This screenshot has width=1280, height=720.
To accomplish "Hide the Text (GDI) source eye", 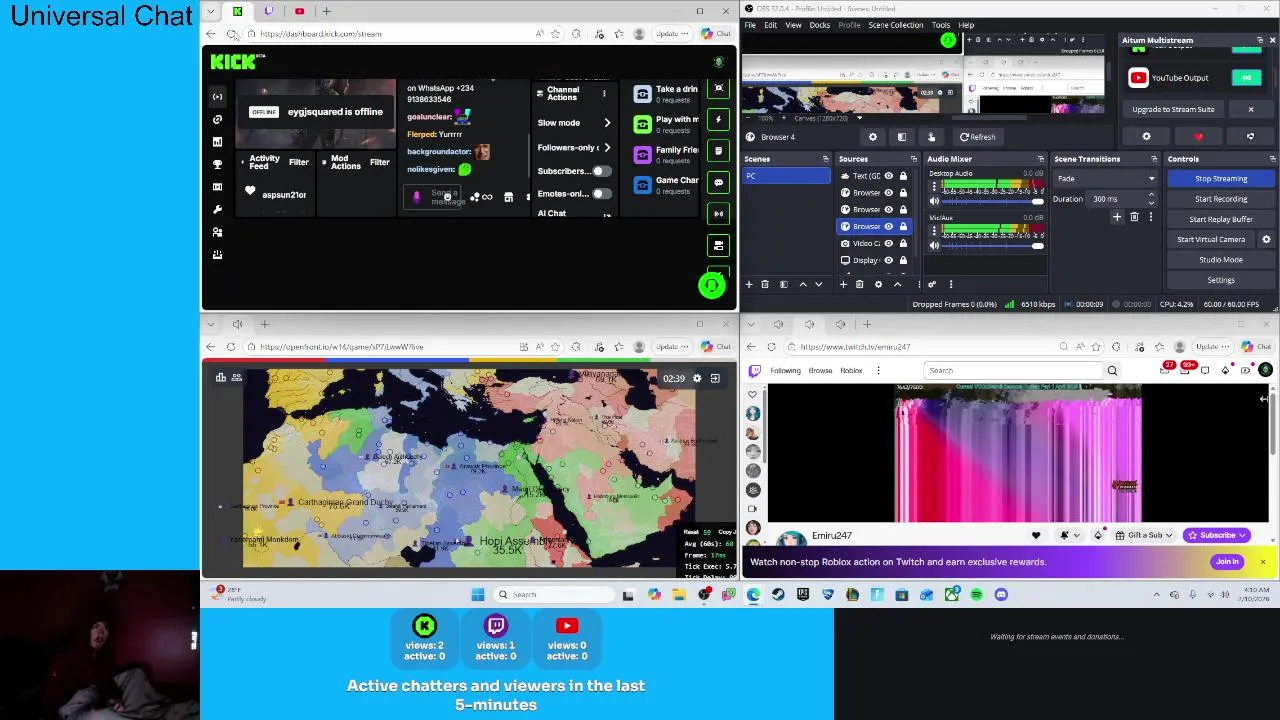I will coord(888,176).
